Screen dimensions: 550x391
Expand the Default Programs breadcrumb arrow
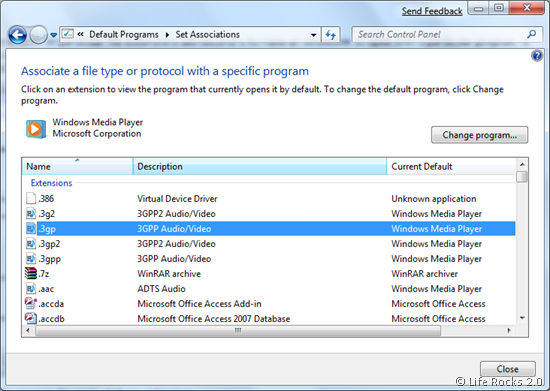[167, 35]
